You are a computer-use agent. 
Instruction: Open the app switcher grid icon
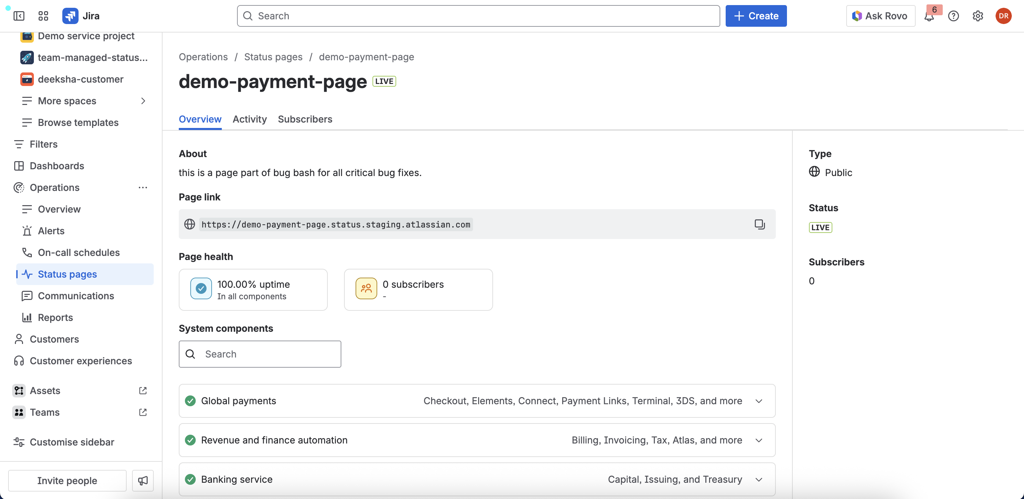point(44,16)
